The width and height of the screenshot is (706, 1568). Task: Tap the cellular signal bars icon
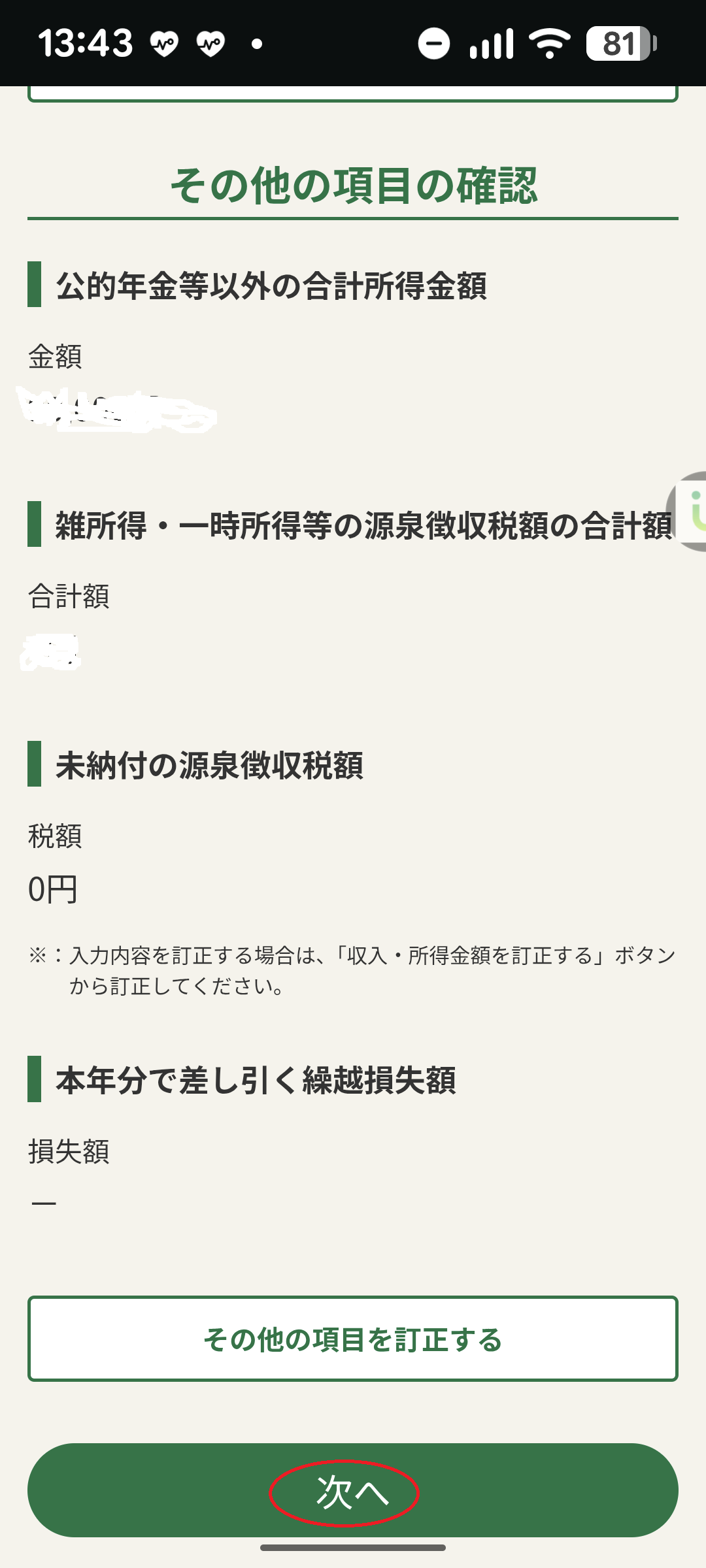(x=492, y=44)
